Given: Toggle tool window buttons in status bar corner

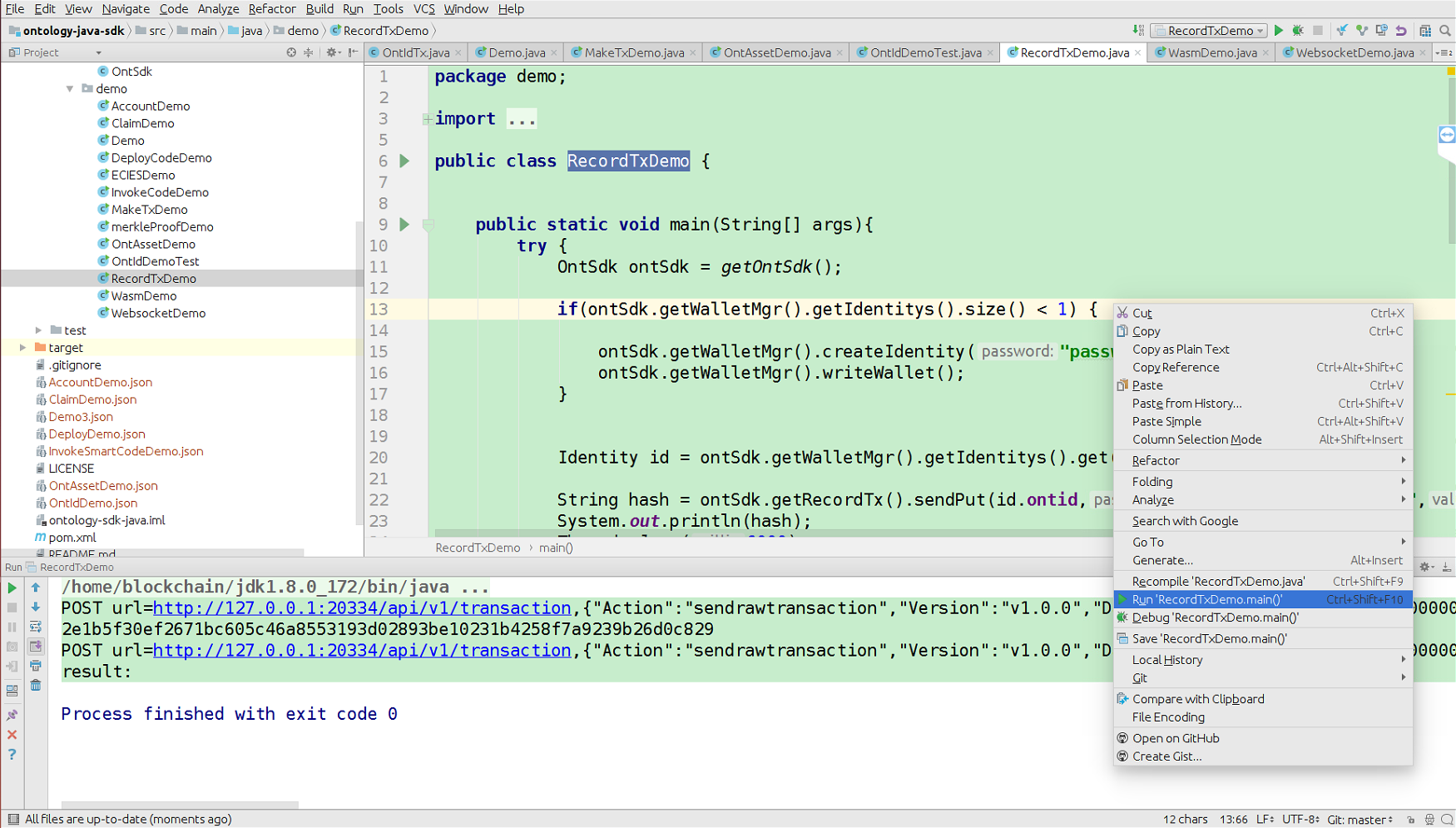Looking at the screenshot, I should pos(13,820).
